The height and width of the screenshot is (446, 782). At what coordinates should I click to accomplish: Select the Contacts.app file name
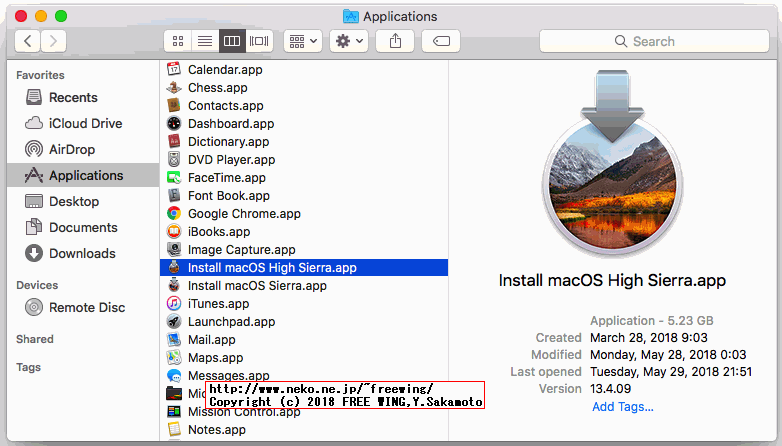point(225,106)
